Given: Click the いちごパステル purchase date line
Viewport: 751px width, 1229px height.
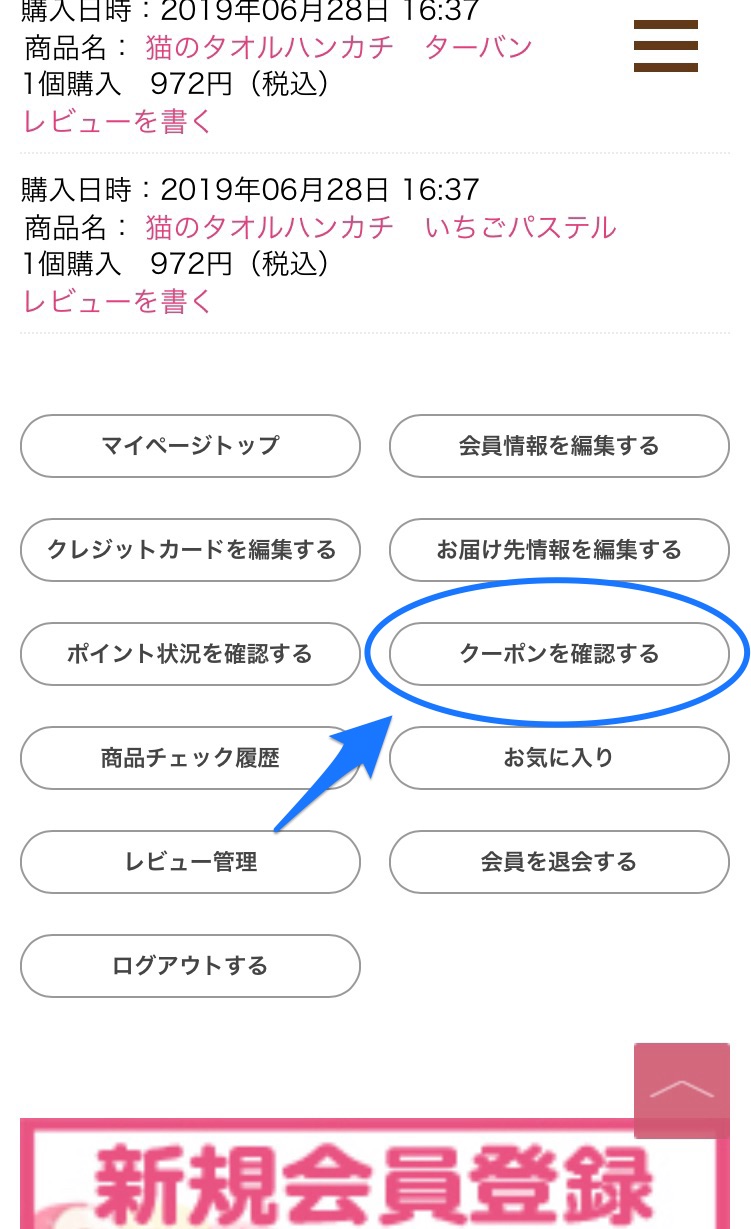Looking at the screenshot, I should [250, 189].
